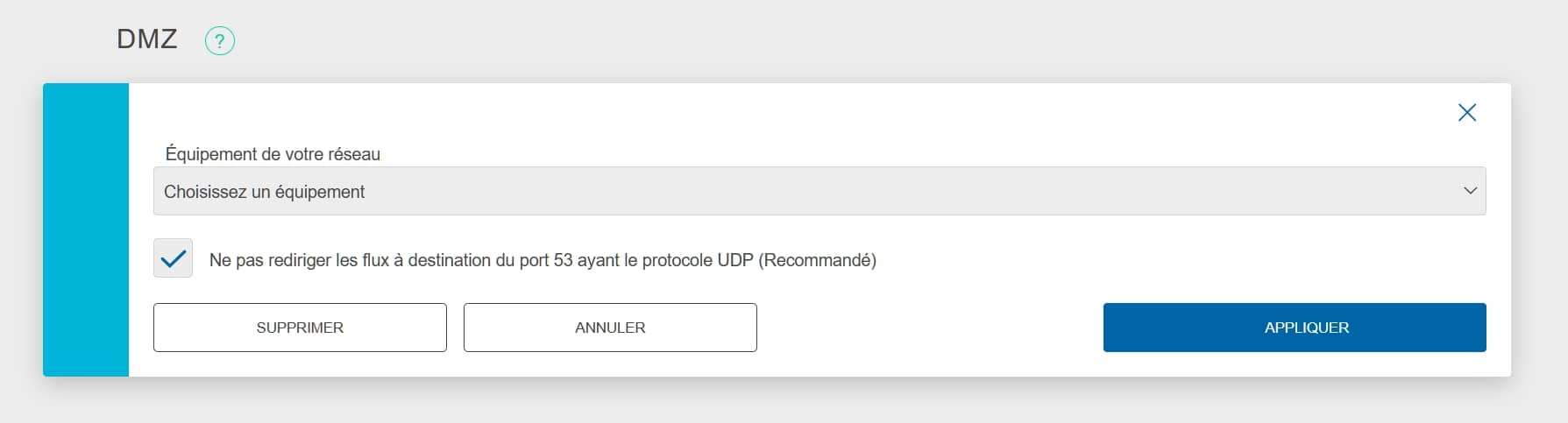Viewport: 1568px width, 423px height.
Task: Click the blue X cross icon
Action: (1466, 112)
